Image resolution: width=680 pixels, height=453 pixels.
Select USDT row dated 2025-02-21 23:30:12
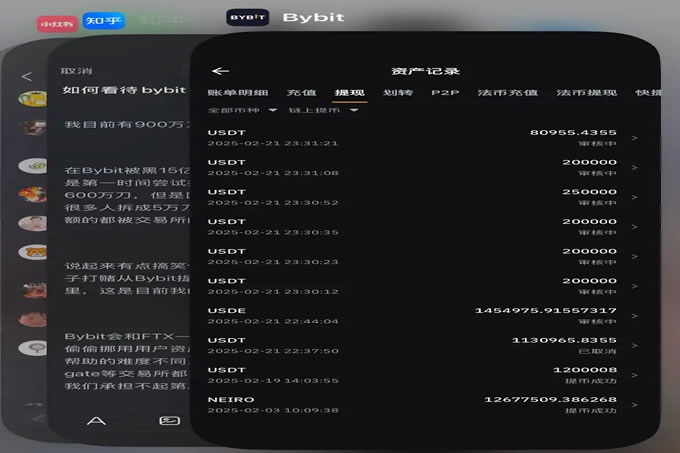click(423, 286)
